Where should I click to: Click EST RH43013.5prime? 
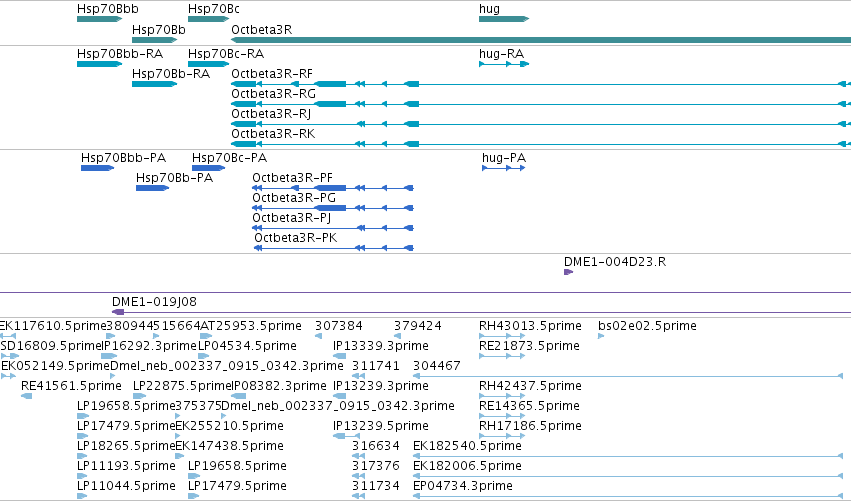point(530,326)
